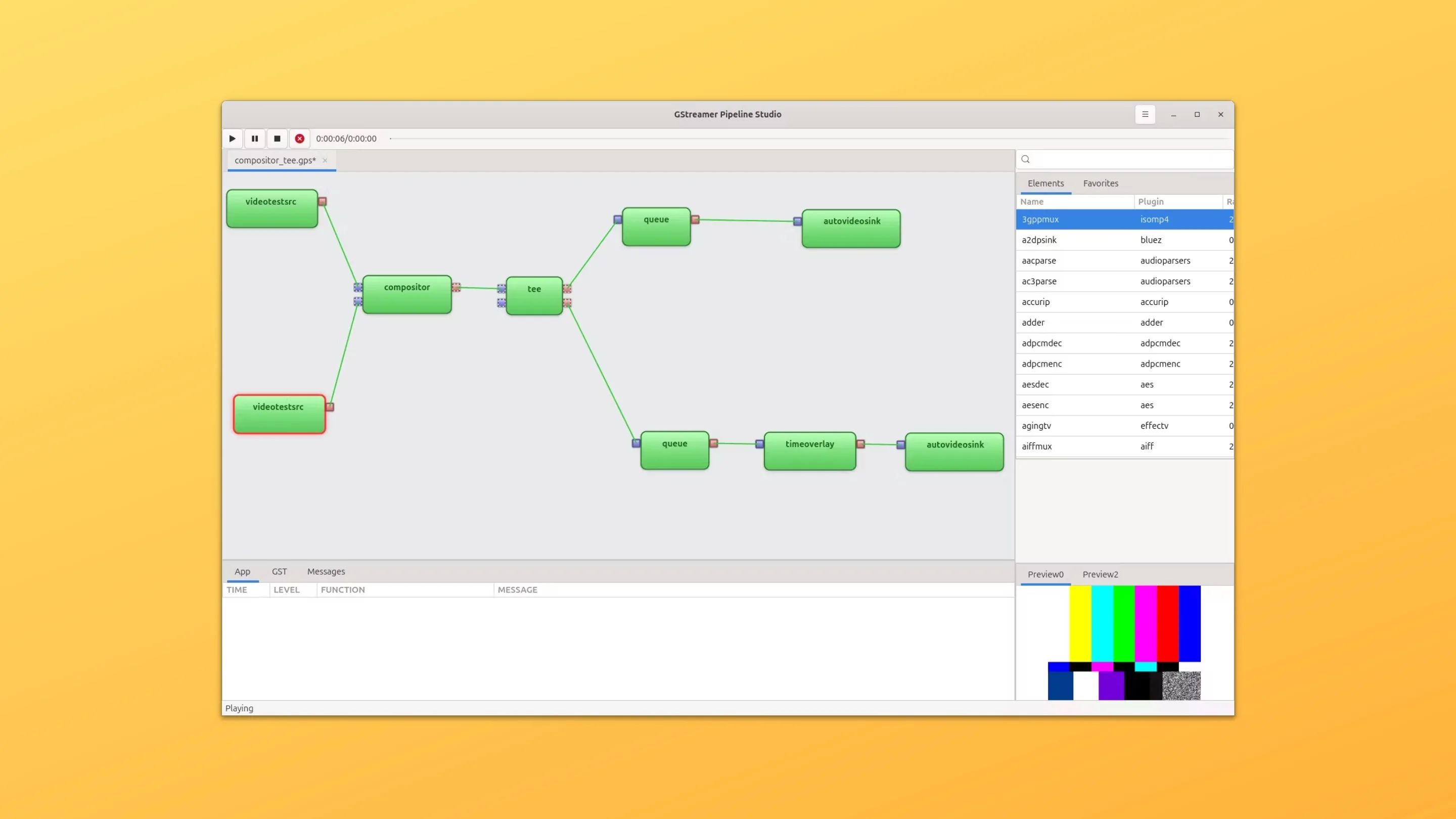Click the element search input field
The width and height of the screenshot is (1456, 819).
click(x=1124, y=159)
